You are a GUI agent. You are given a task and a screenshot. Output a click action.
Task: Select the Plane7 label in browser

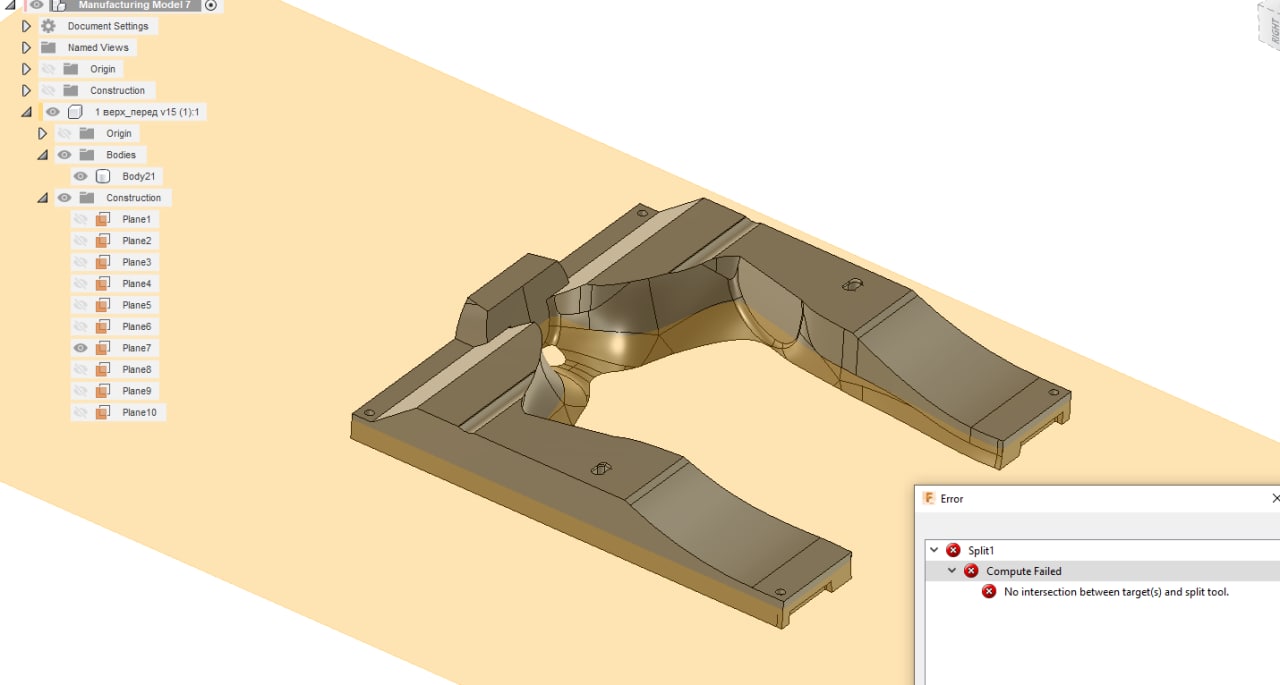click(x=137, y=348)
